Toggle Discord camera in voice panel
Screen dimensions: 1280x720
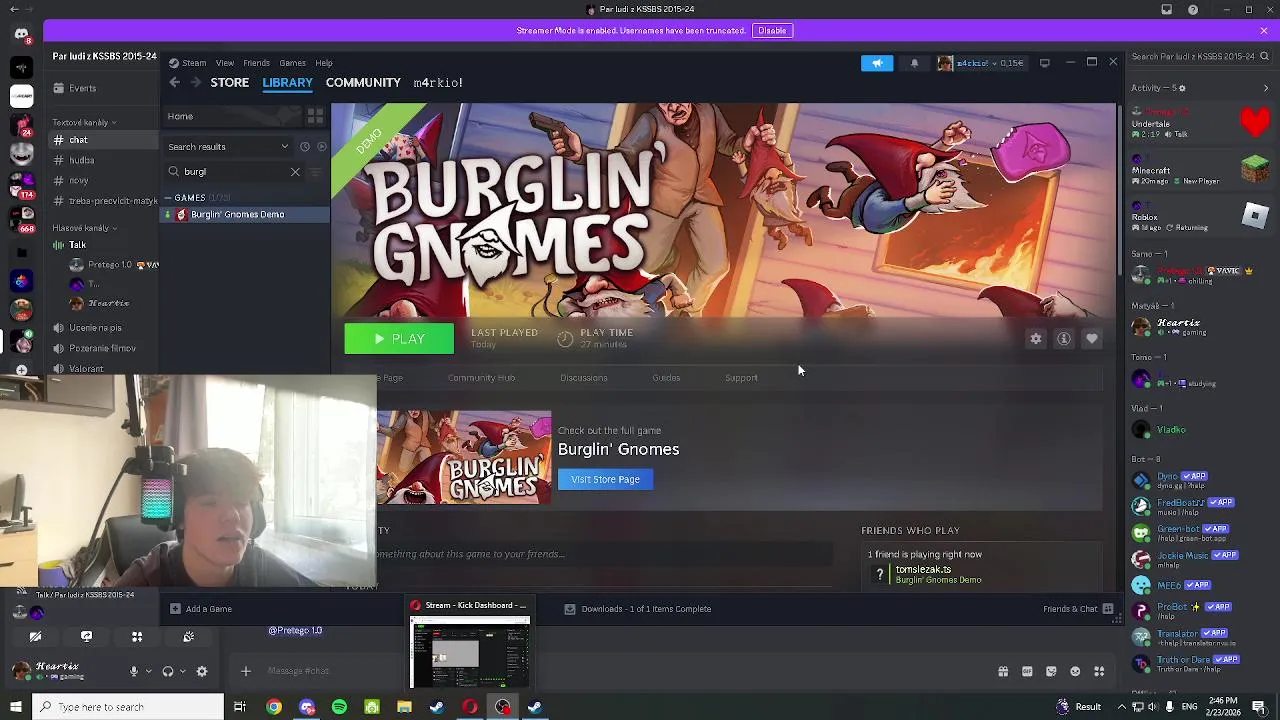(x=35, y=636)
